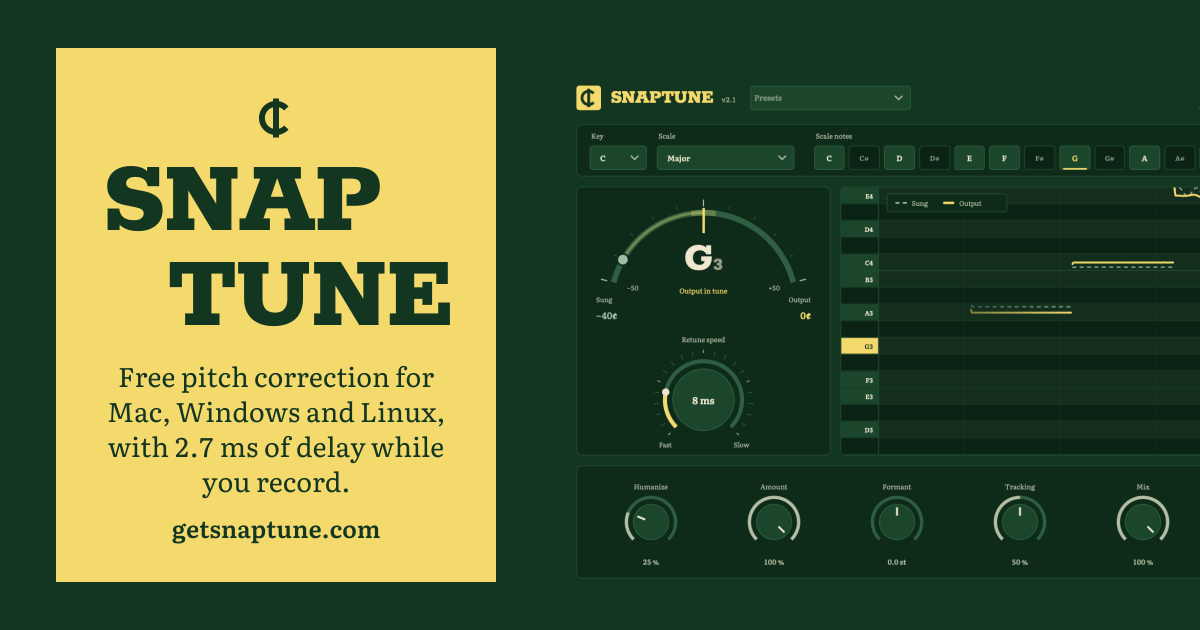Disable the F scale note

1004,158
